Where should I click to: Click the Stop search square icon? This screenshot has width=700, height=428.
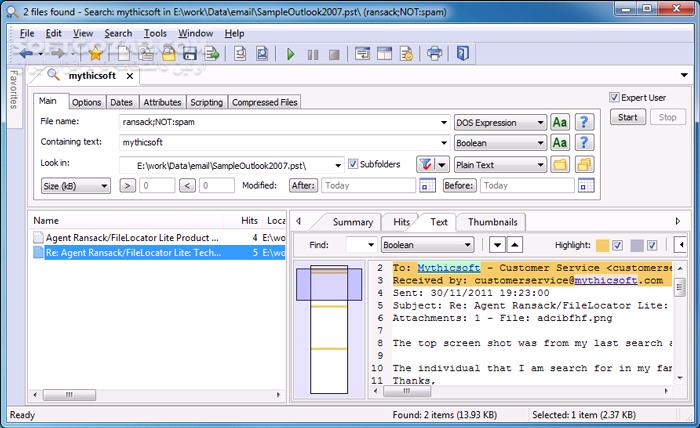pyautogui.click(x=334, y=54)
